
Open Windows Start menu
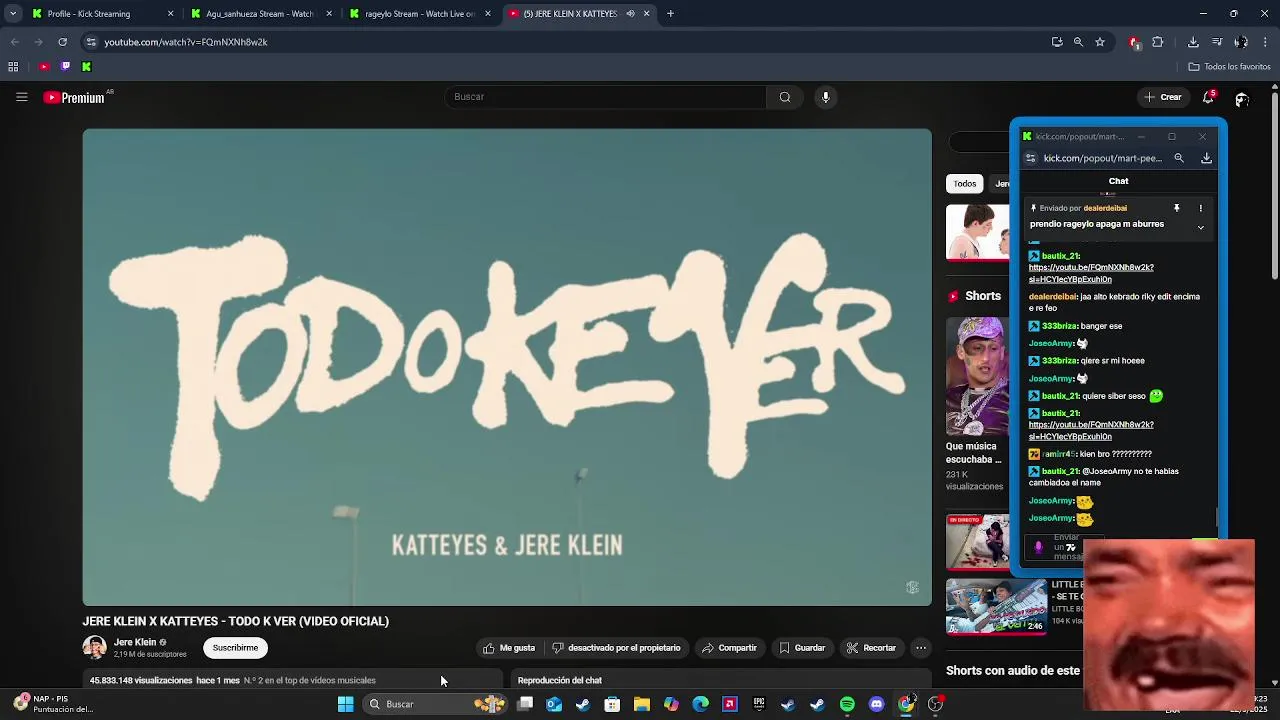[x=345, y=704]
